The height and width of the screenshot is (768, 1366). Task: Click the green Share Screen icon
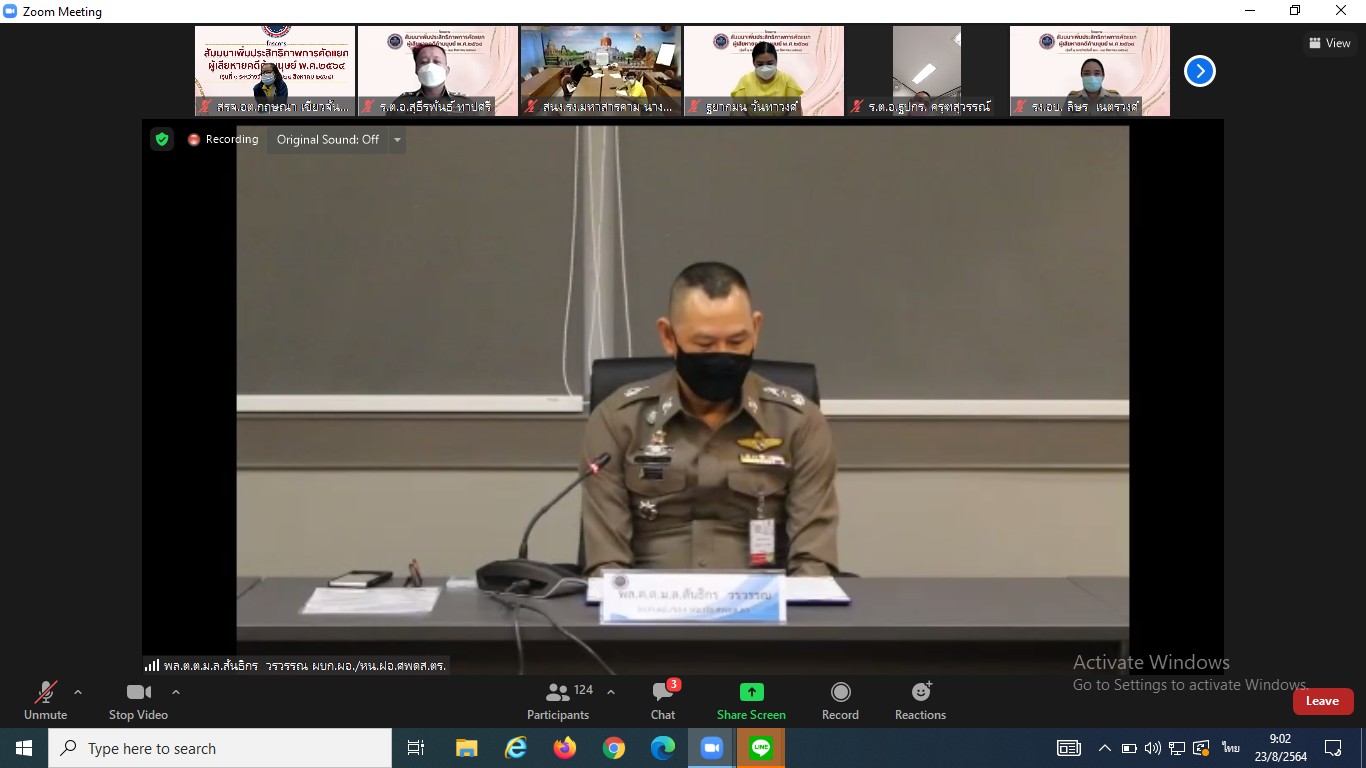751,692
